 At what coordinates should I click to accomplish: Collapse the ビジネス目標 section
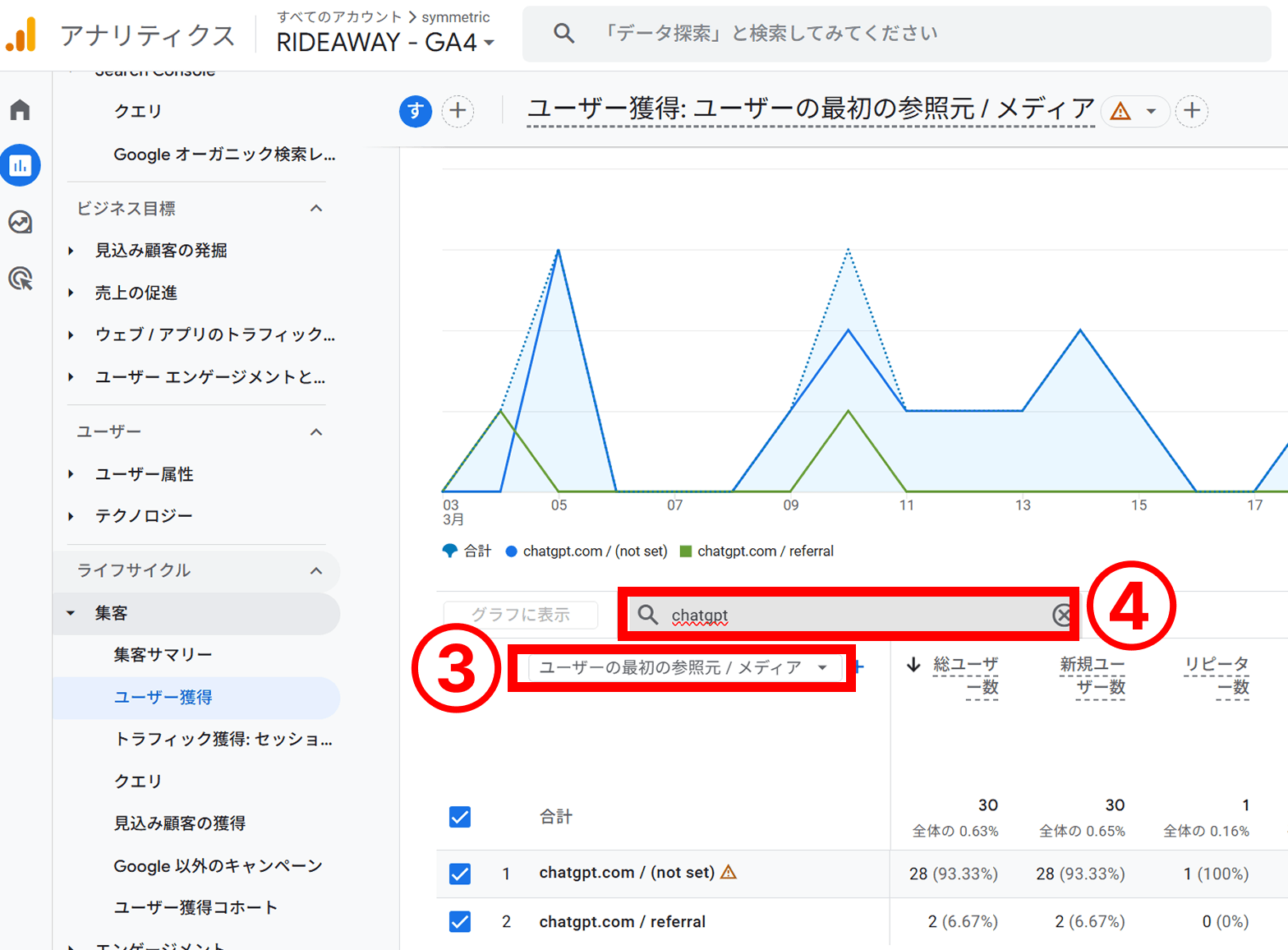tap(316, 209)
